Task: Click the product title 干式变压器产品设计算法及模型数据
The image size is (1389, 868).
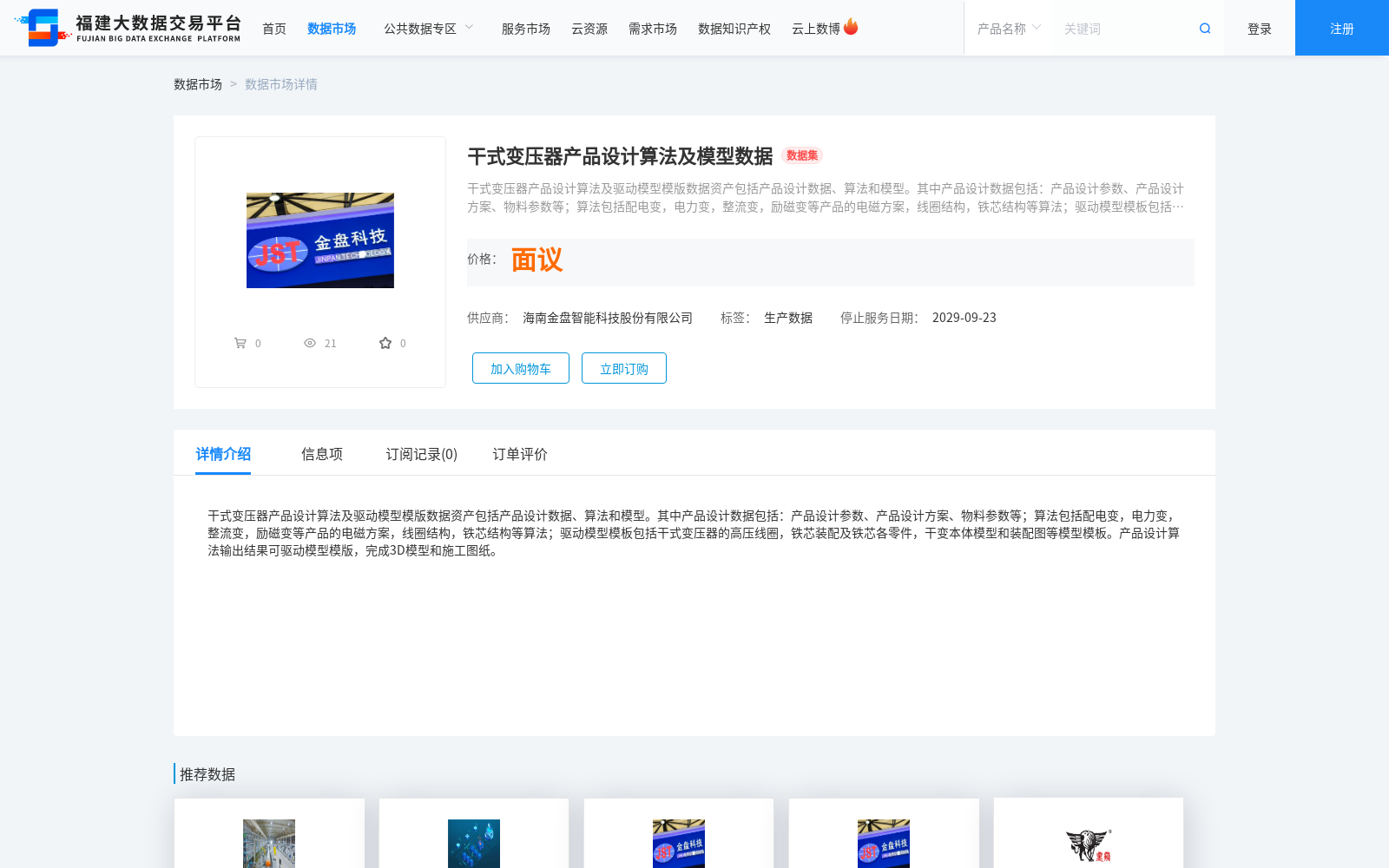Action: point(620,156)
